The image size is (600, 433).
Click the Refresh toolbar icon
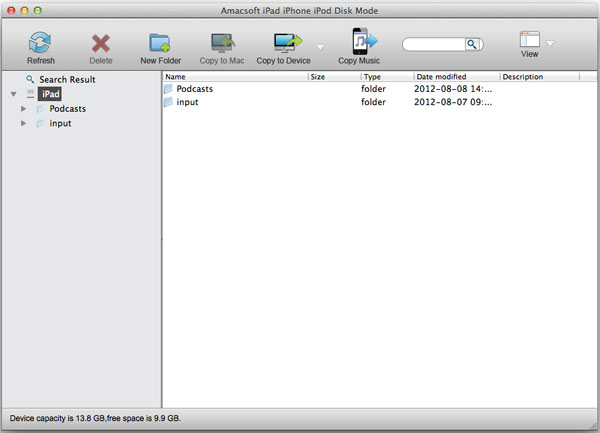40,42
